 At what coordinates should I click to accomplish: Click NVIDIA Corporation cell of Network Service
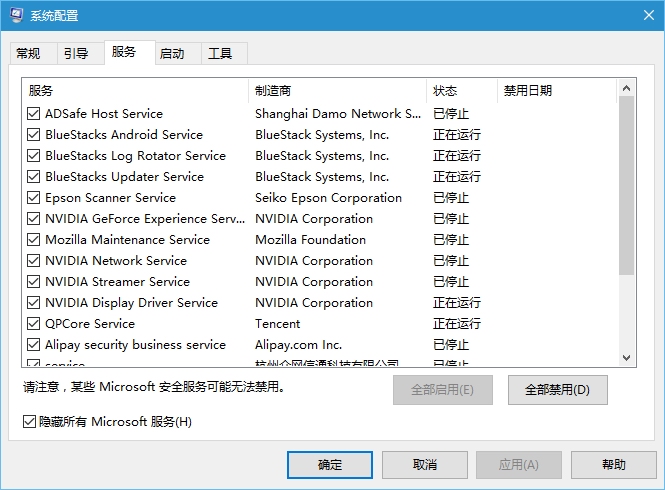(314, 260)
